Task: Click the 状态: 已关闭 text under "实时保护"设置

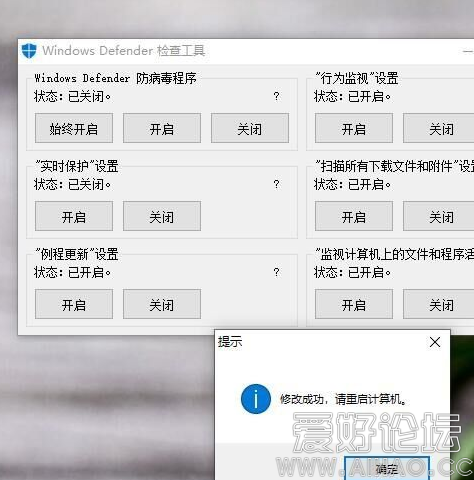Action: tap(72, 184)
